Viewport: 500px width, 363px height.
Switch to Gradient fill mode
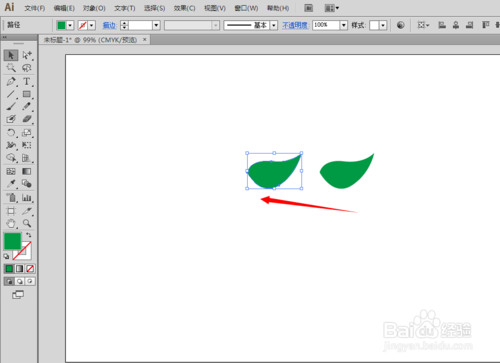coord(20,269)
